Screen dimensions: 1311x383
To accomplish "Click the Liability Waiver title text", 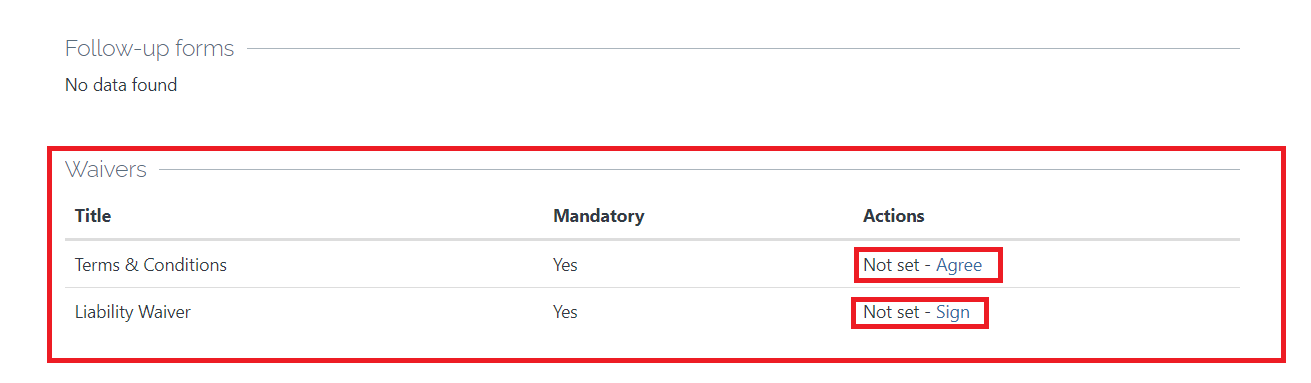I will pos(133,312).
